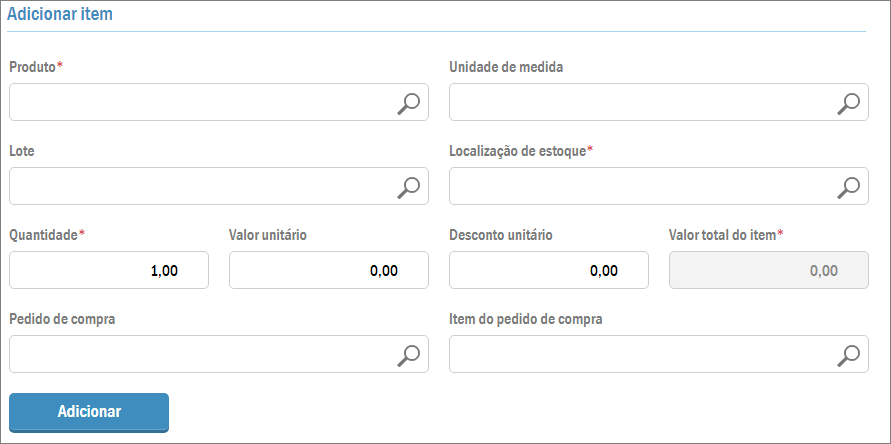The image size is (891, 444).
Task: Click inside the Item do pedido de compra text box
Action: coord(640,355)
